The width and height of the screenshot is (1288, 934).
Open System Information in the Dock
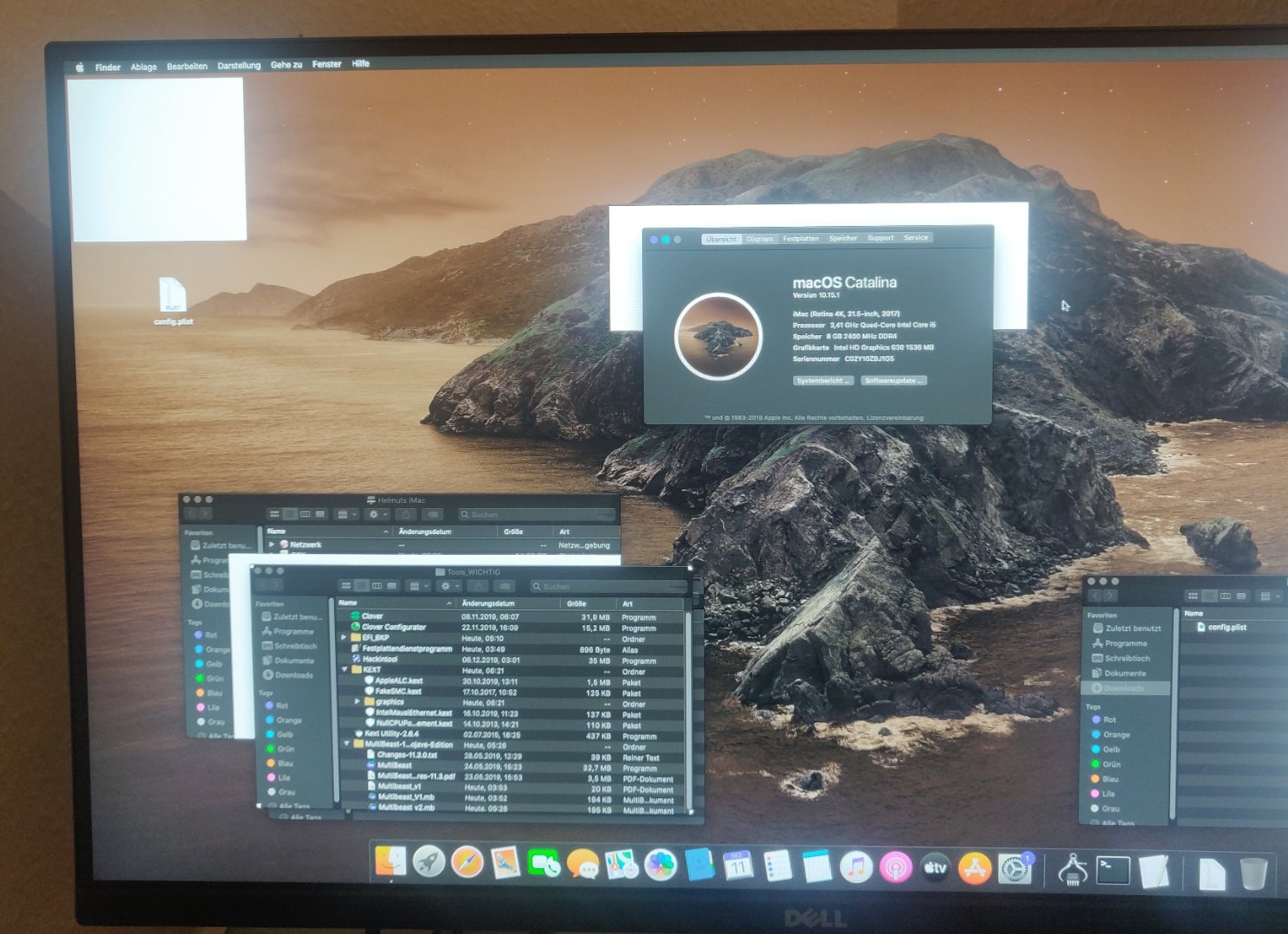(1072, 870)
